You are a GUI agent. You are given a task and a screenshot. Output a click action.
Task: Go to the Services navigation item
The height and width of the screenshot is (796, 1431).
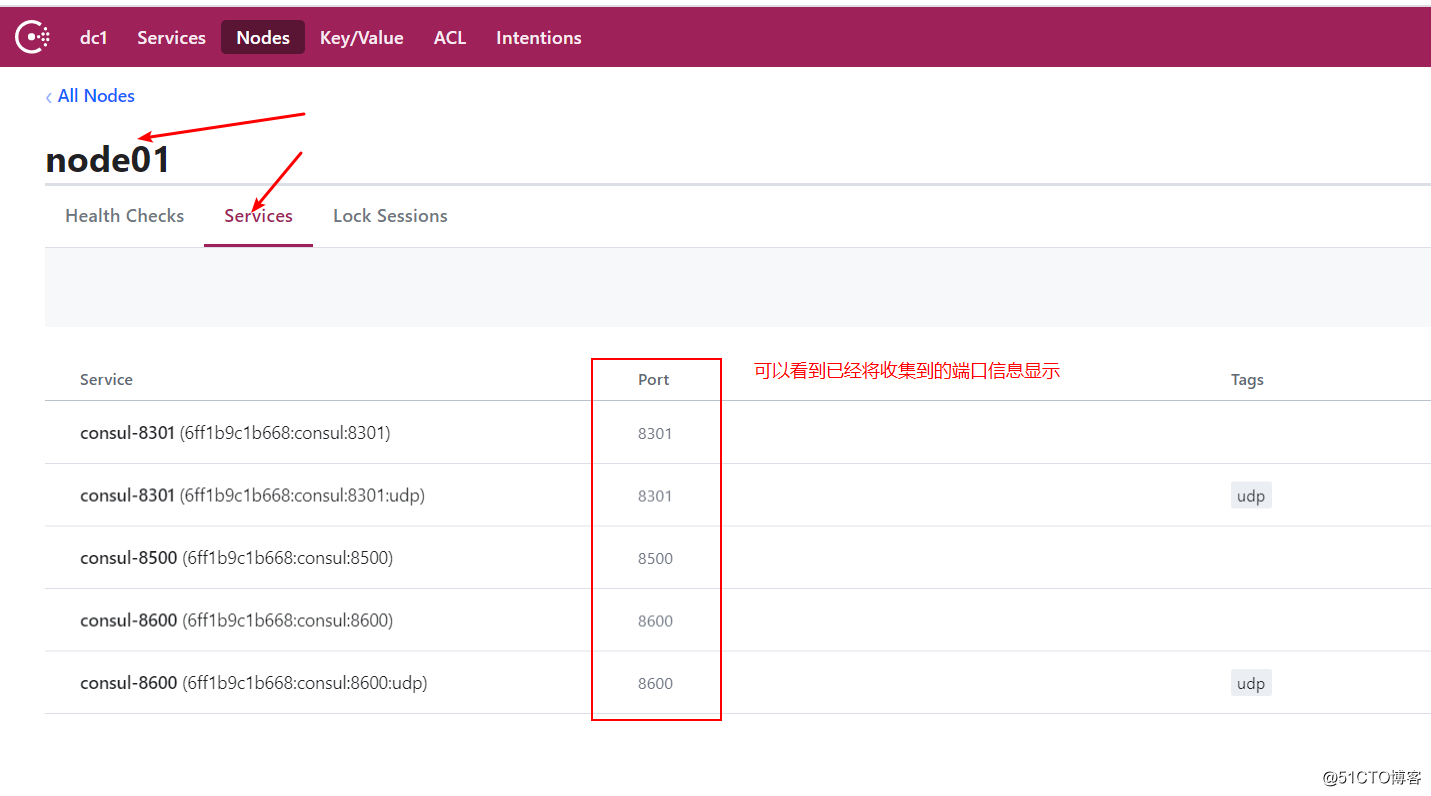[171, 38]
